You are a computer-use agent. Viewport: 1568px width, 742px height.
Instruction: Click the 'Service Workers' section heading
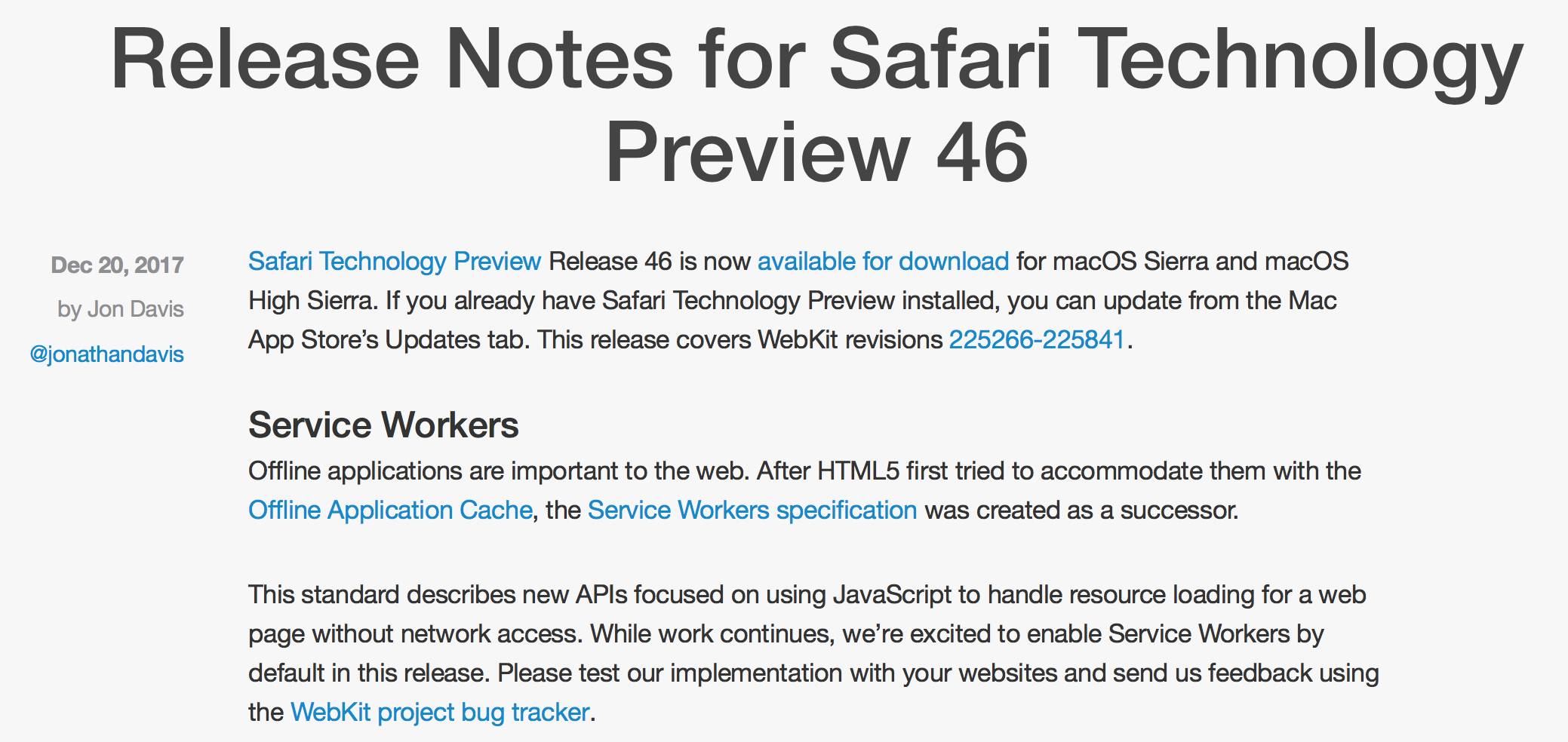[x=383, y=425]
